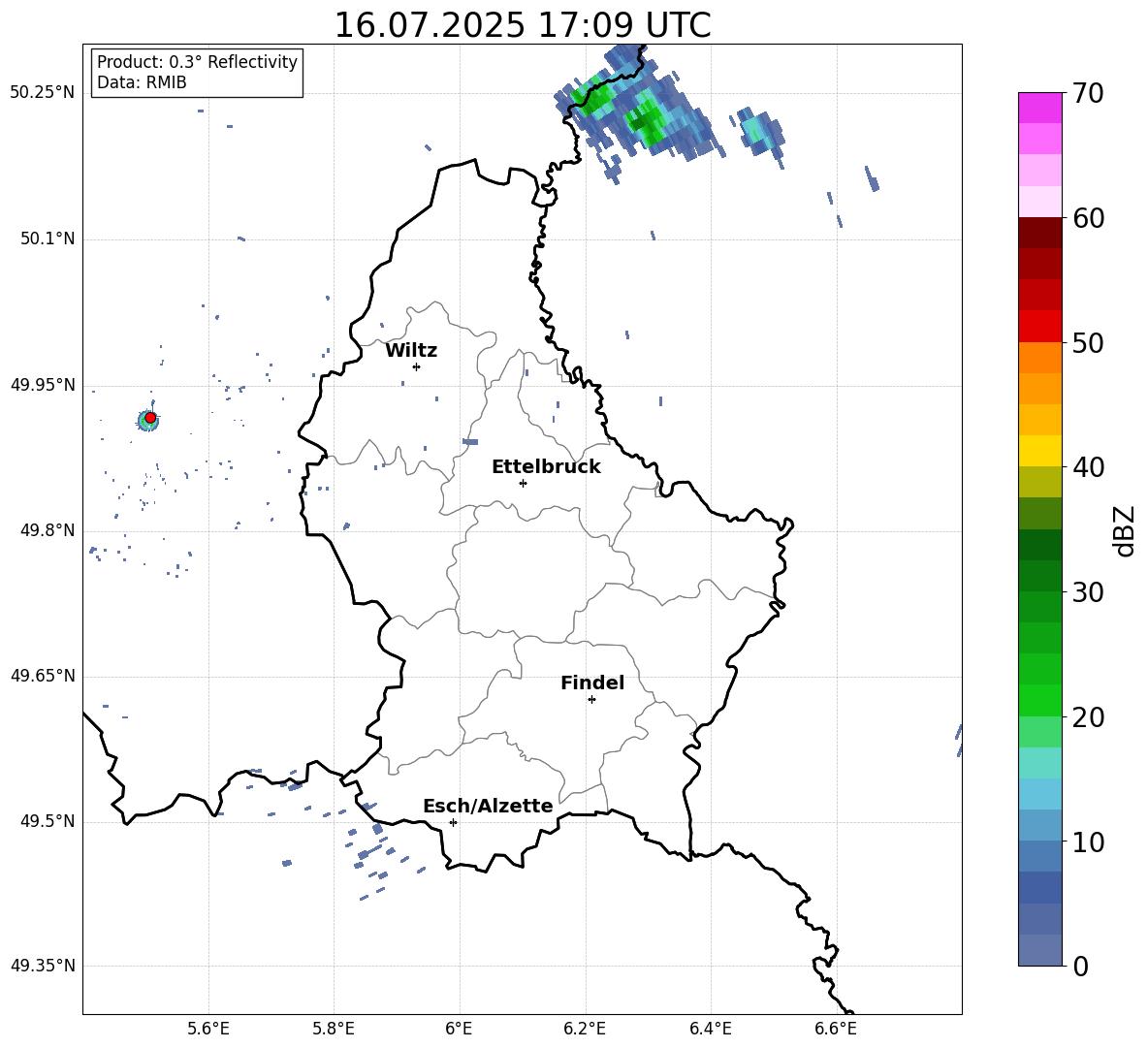Click the Ettelbruck station cross marker

(523, 483)
